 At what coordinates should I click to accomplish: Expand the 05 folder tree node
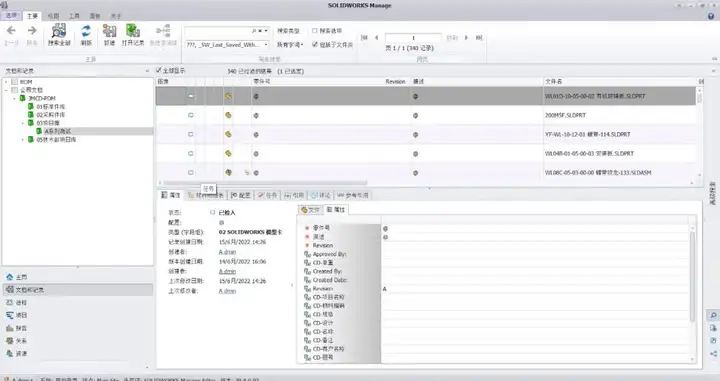(23, 140)
